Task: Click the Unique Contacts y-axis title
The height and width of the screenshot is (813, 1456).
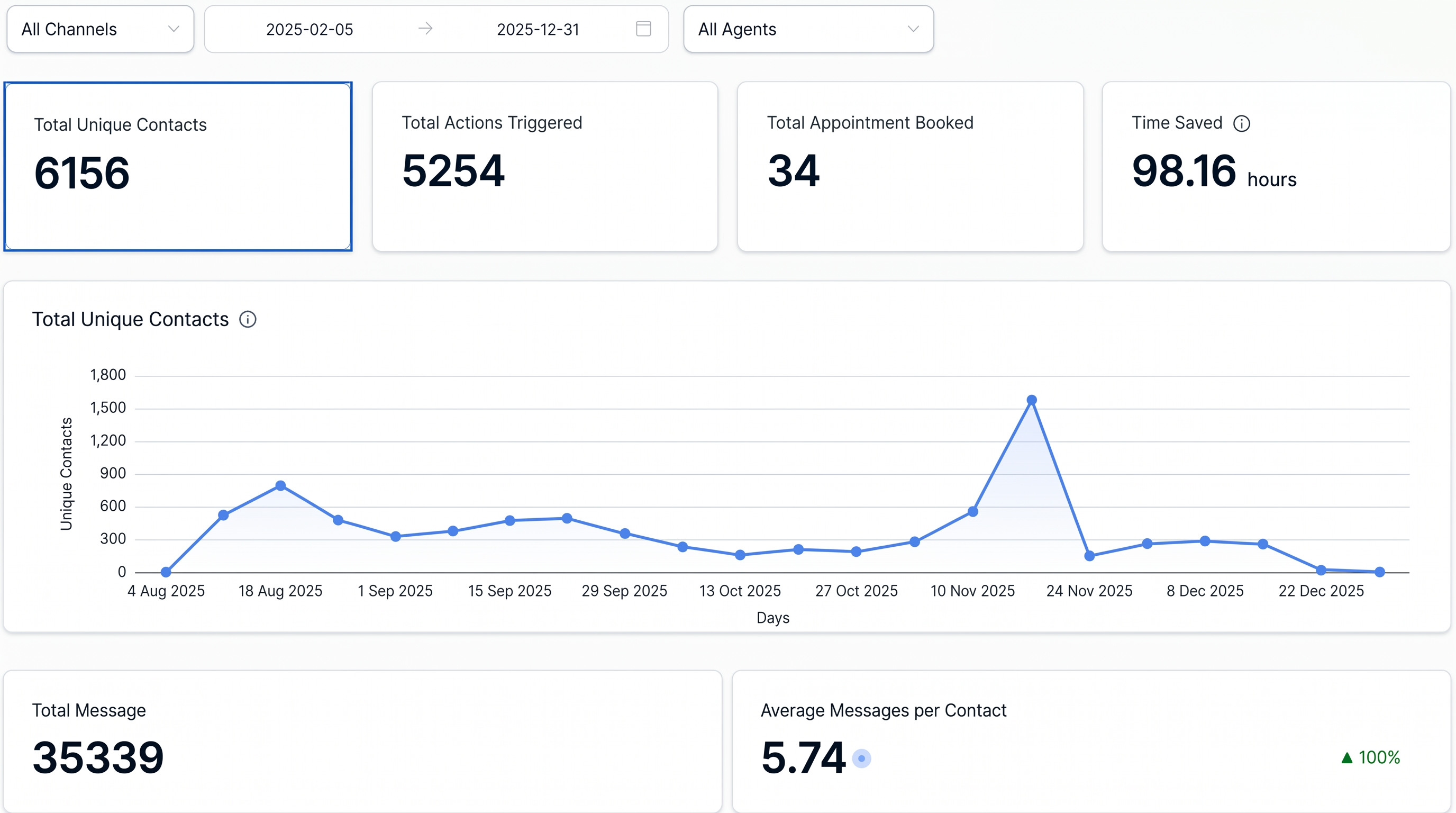Action: tap(66, 474)
